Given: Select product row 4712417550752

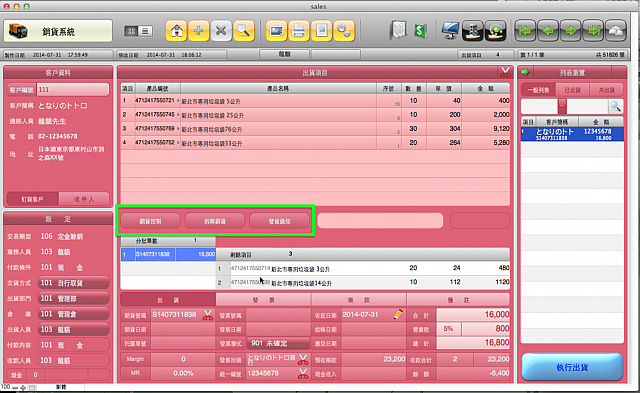Looking at the screenshot, I should click(x=315, y=142).
